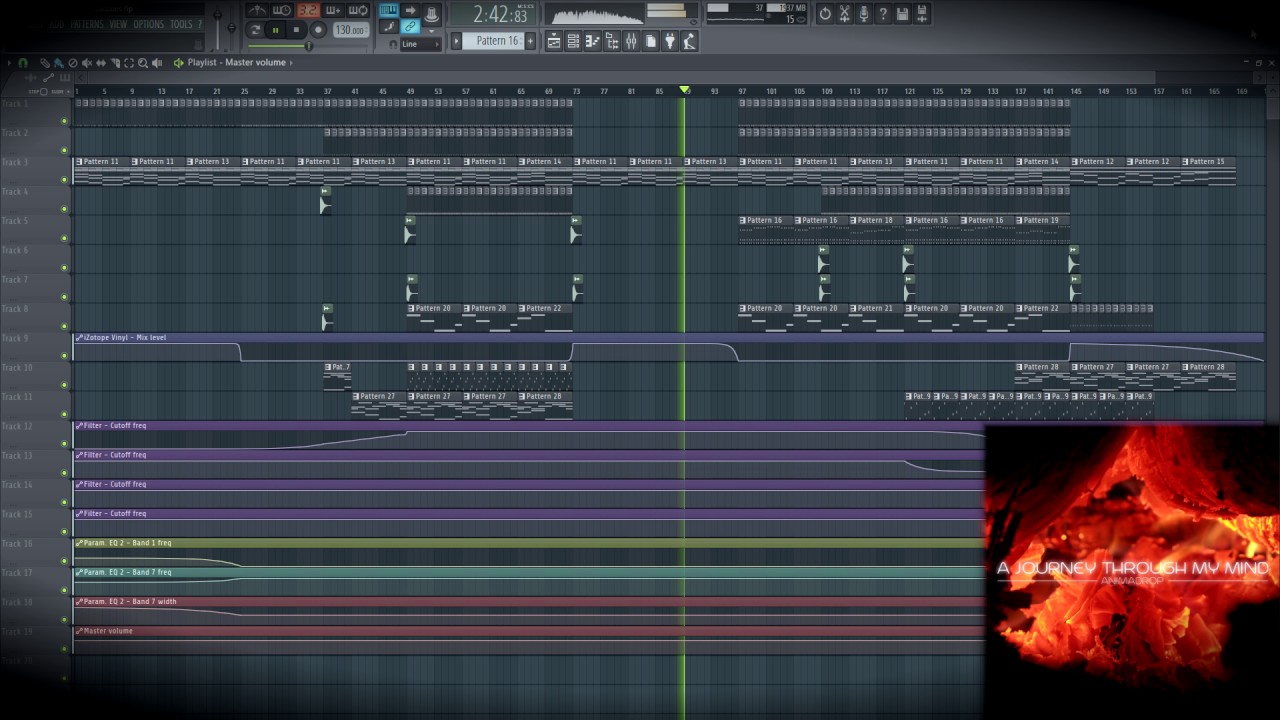The height and width of the screenshot is (720, 1280).
Task: Click the record button
Action: pos(318,30)
